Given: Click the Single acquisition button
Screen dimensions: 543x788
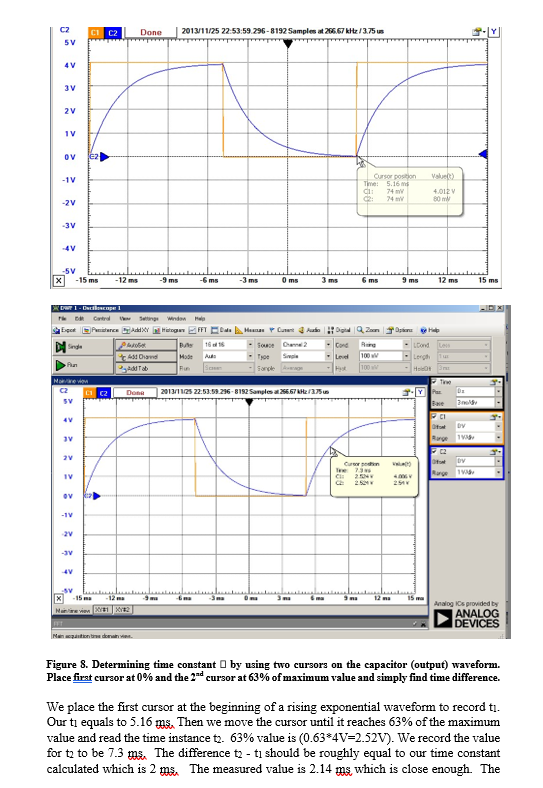Looking at the screenshot, I should (x=83, y=347).
